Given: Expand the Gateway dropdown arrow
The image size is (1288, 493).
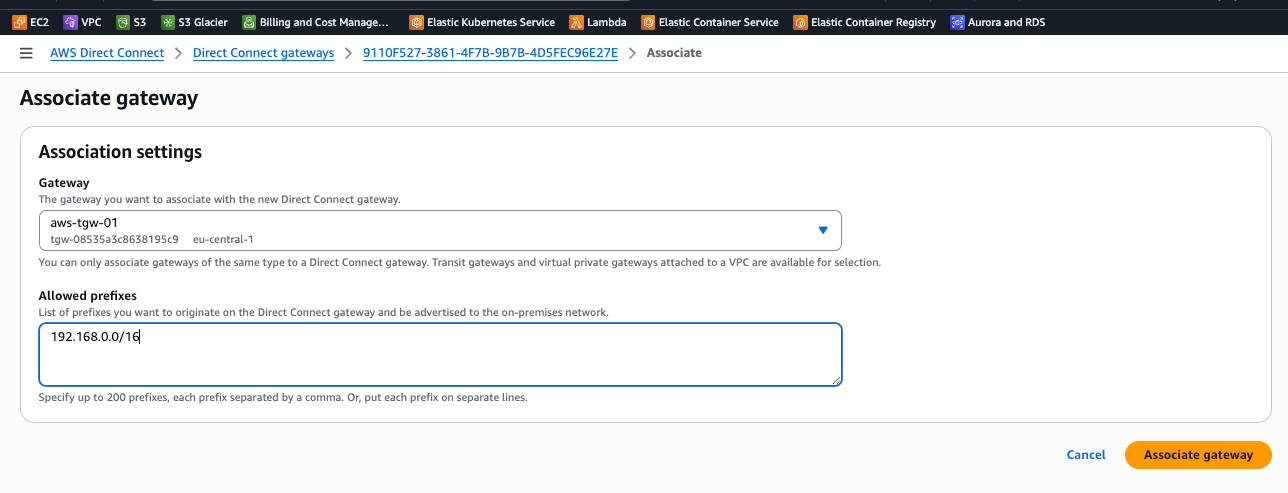Looking at the screenshot, I should pyautogui.click(x=823, y=230).
